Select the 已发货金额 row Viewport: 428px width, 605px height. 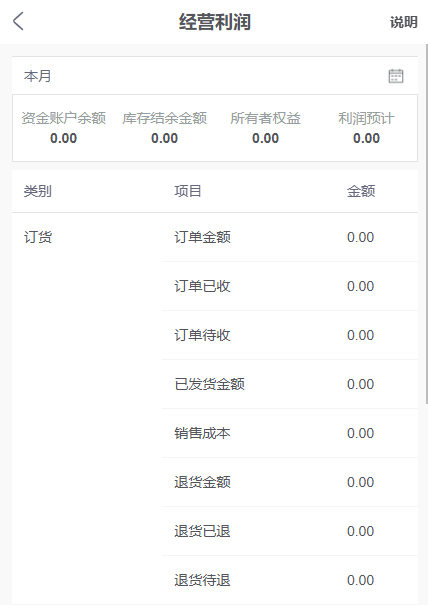click(x=290, y=384)
